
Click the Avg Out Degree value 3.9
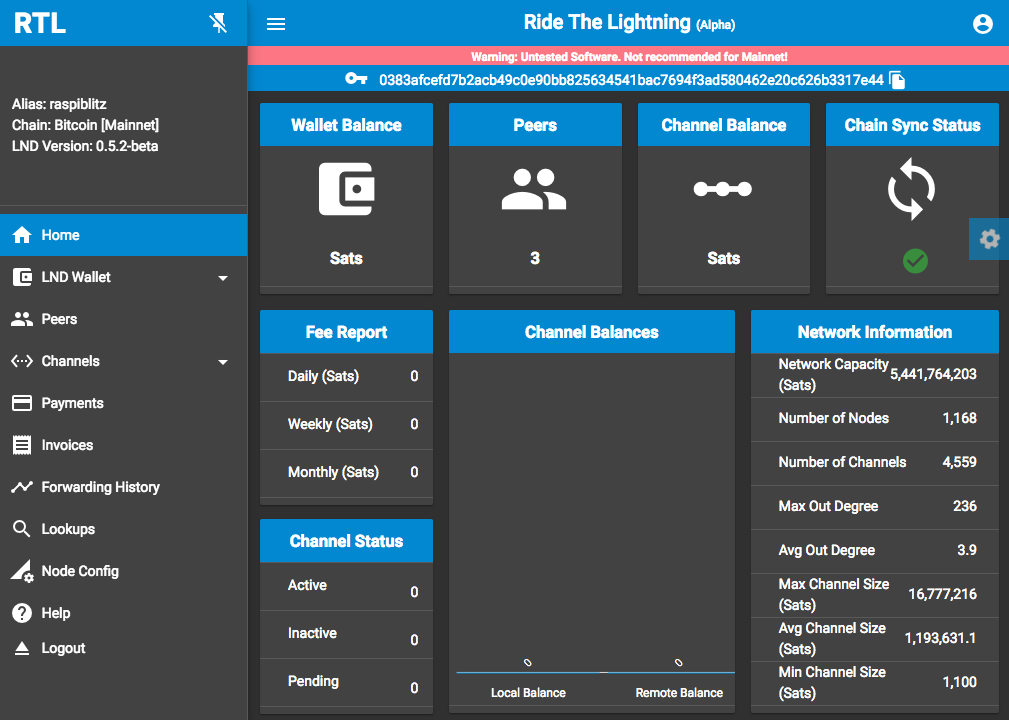tap(967, 550)
